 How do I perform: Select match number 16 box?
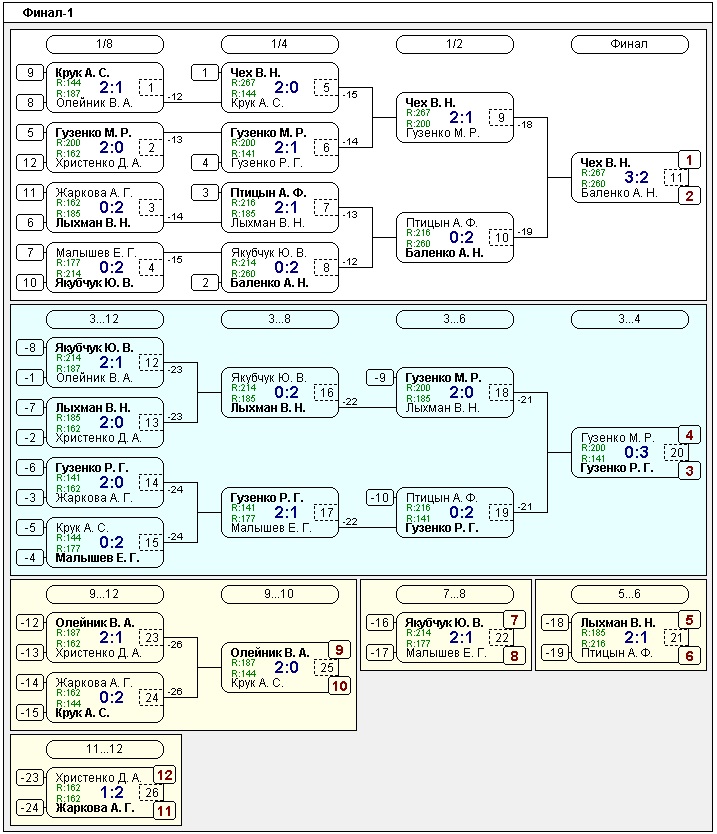(326, 393)
